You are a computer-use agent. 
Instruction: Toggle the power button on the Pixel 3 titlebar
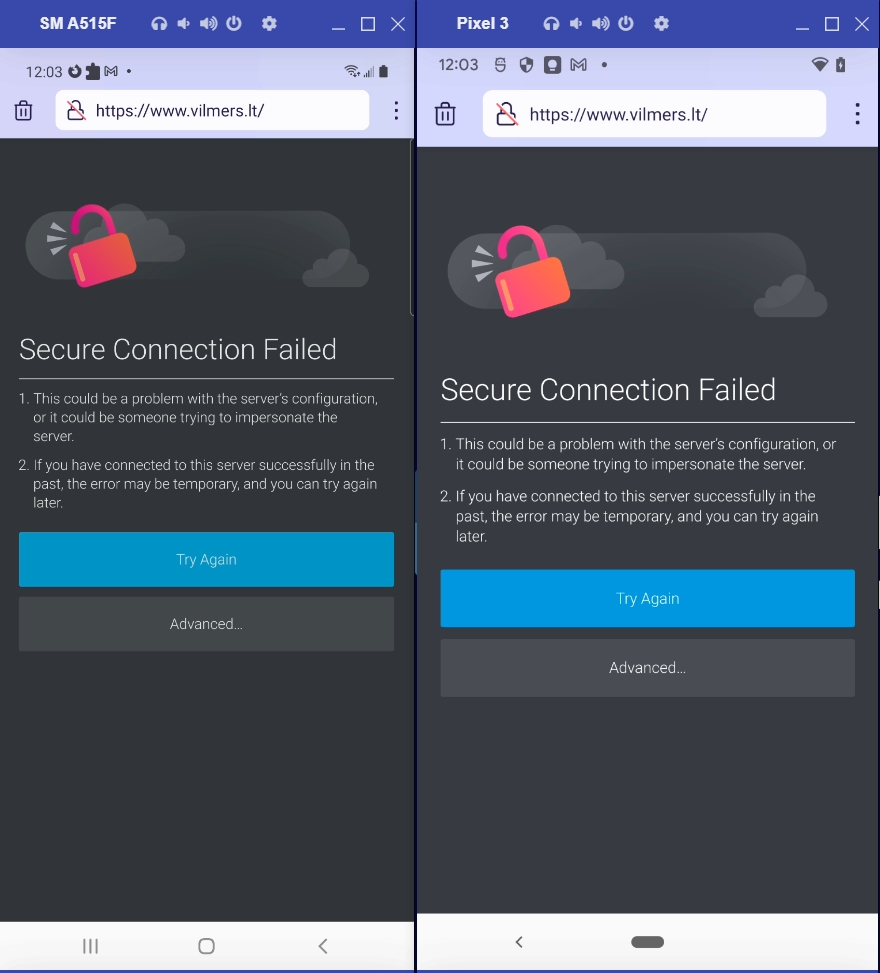[625, 23]
